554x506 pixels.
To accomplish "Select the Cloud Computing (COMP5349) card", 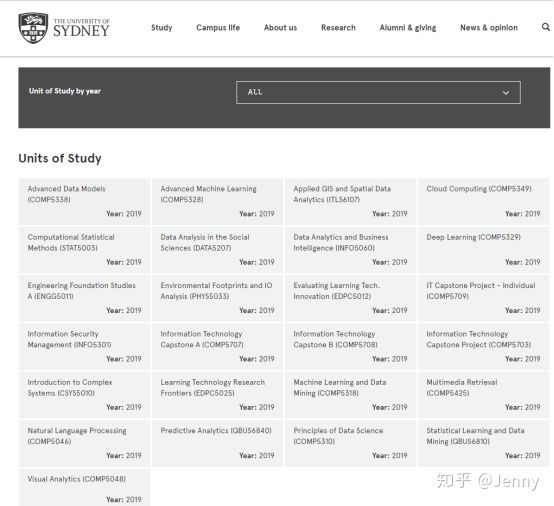I will [483, 201].
